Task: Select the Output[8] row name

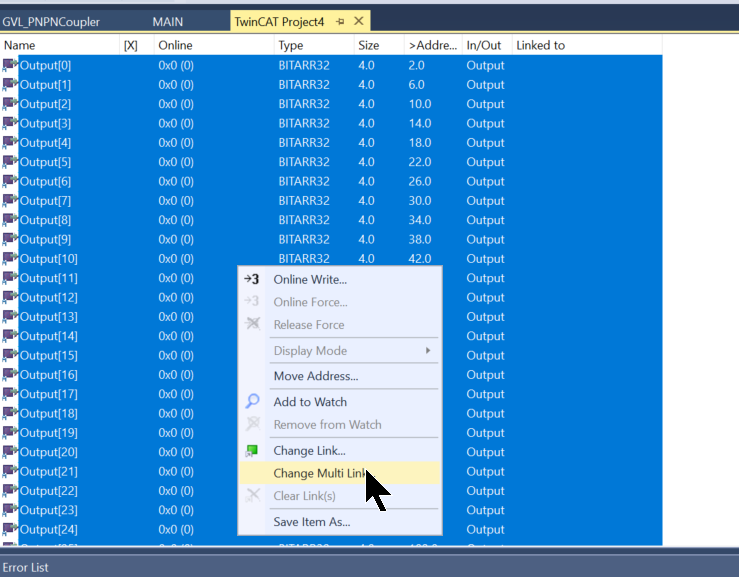Action: click(x=45, y=220)
